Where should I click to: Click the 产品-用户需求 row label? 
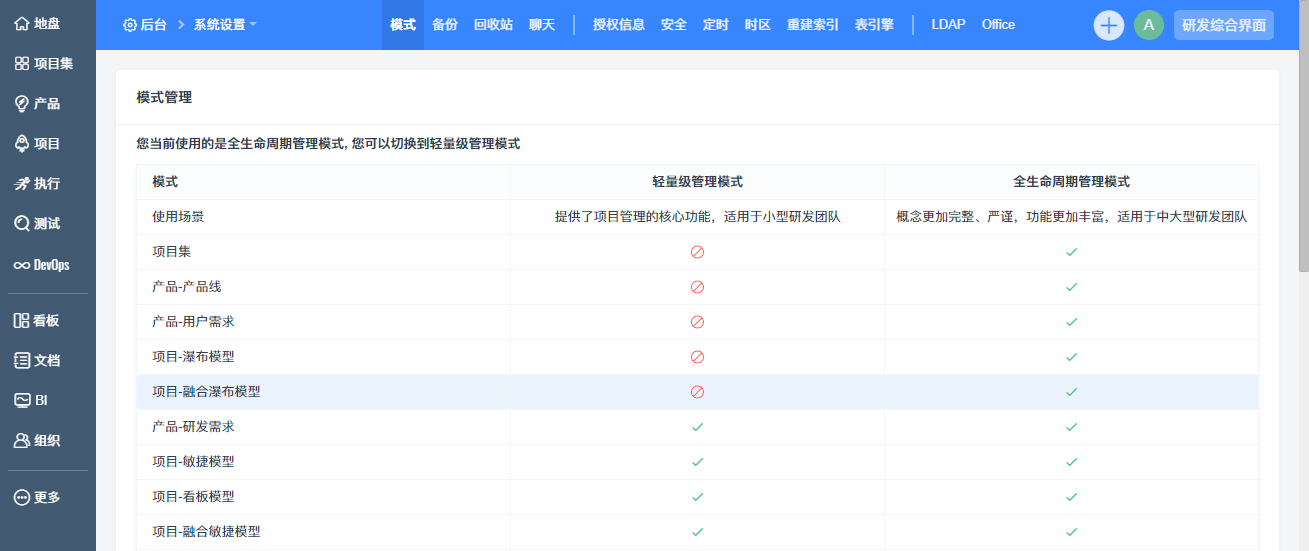tap(193, 321)
